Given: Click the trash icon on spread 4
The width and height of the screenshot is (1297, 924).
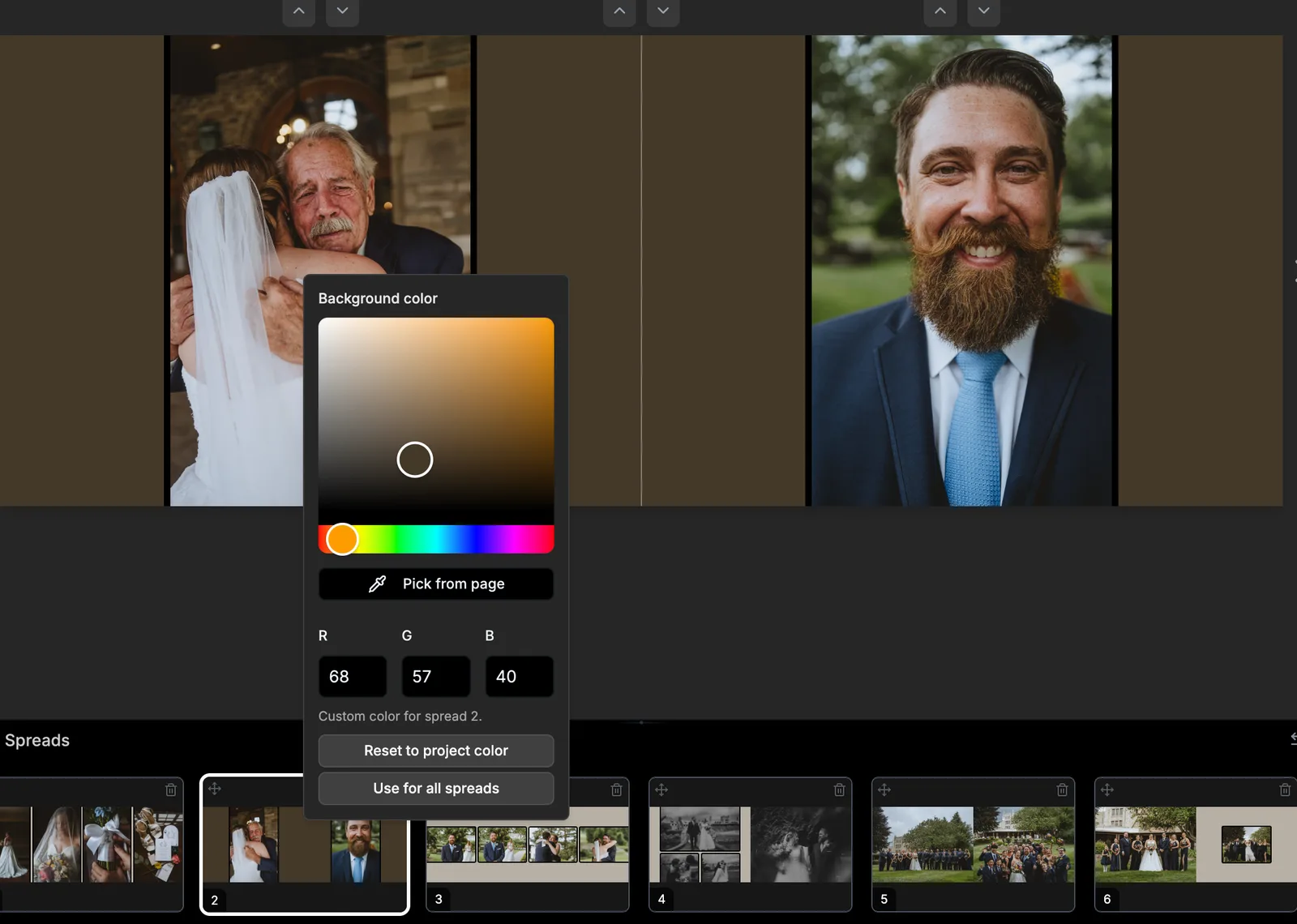Looking at the screenshot, I should click(x=840, y=789).
